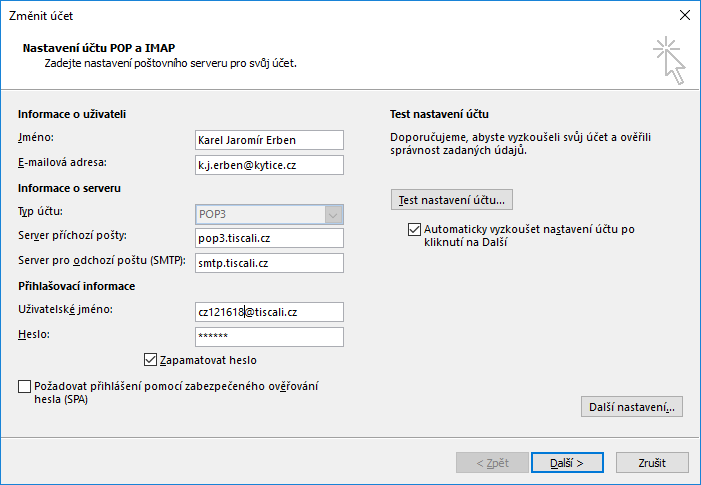Viewport: 701px width, 485px height.
Task: Click the Uživatelské jméno input field
Action: (x=269, y=312)
